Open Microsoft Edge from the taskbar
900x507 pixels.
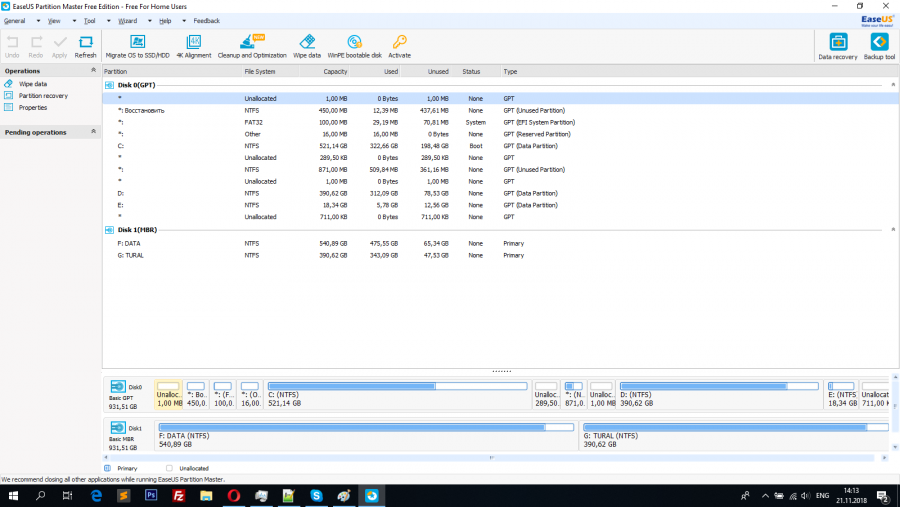[x=96, y=495]
